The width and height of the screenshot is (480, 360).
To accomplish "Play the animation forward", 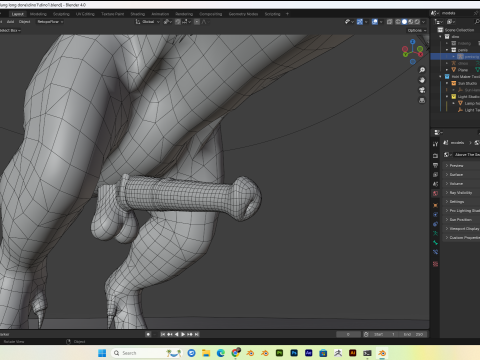I will [x=183, y=334].
